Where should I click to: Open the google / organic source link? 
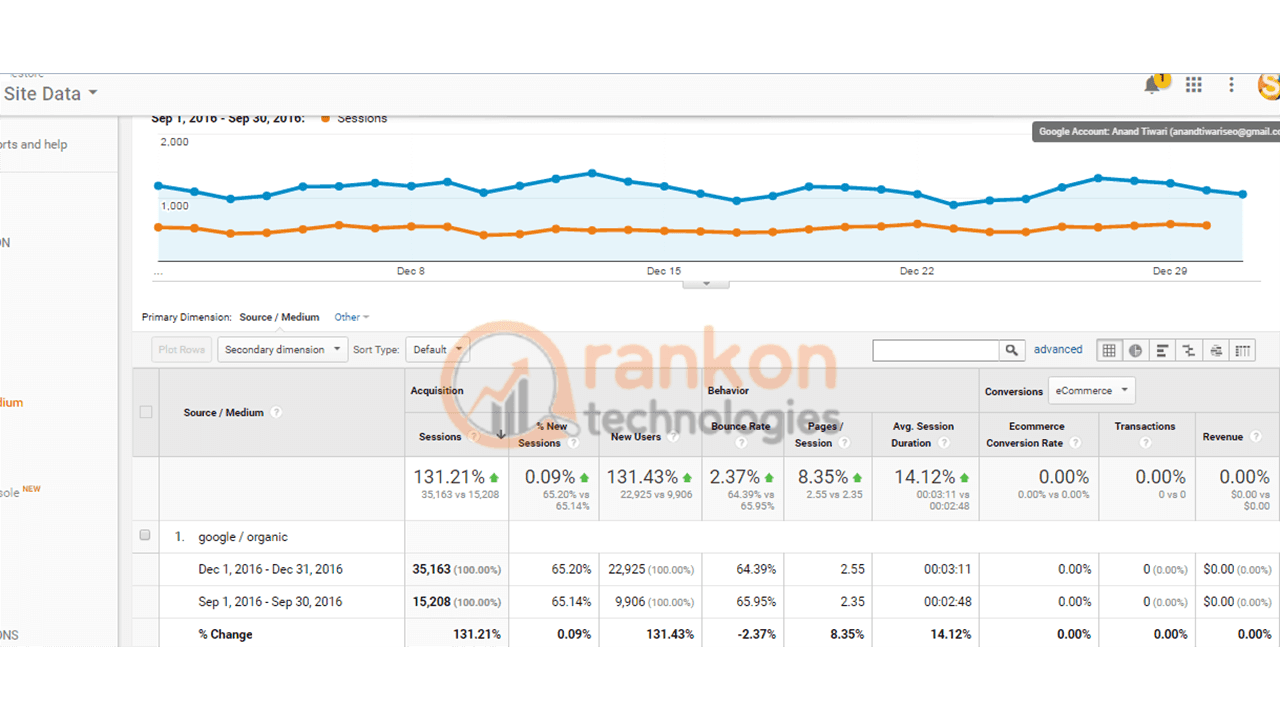[243, 537]
